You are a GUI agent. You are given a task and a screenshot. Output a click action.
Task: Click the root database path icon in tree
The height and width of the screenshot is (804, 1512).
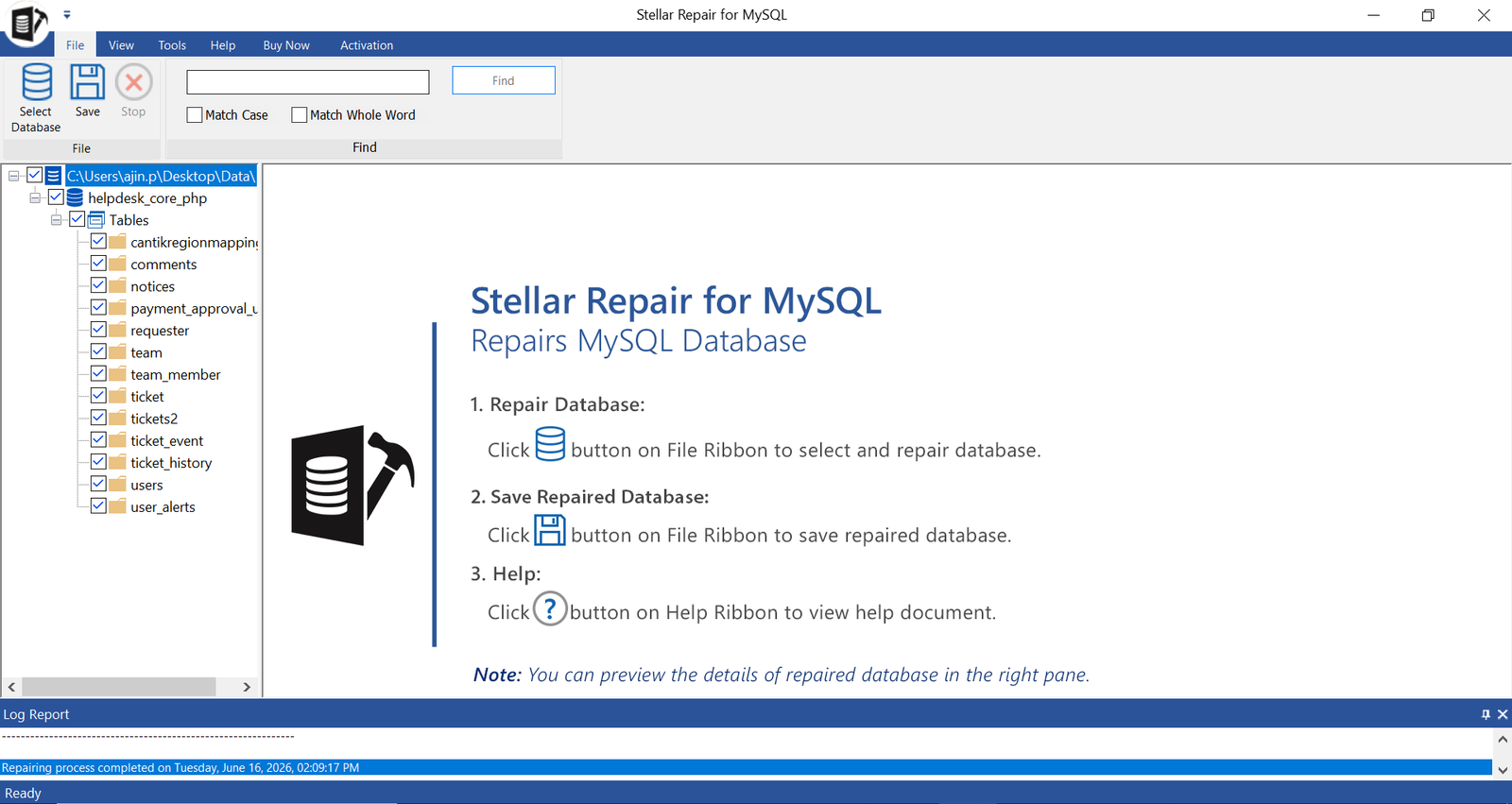[x=54, y=176]
